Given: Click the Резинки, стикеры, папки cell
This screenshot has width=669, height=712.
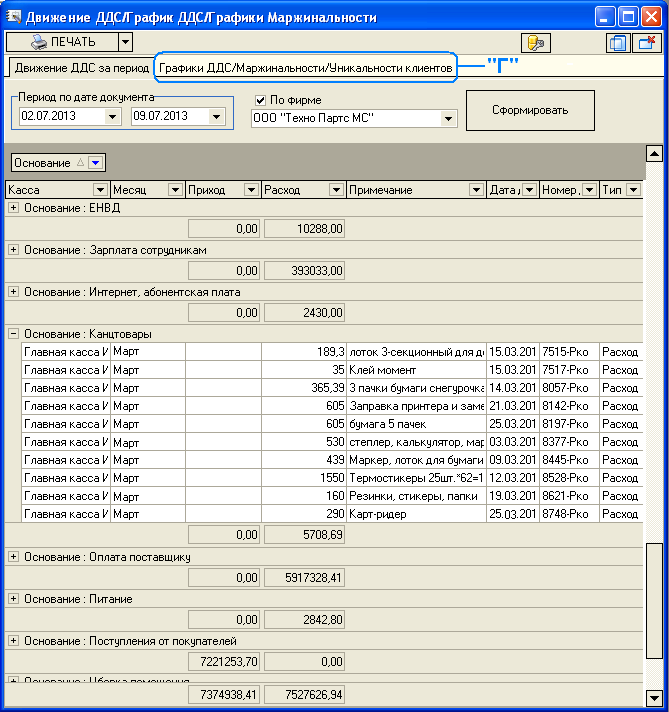Looking at the screenshot, I should point(416,496).
